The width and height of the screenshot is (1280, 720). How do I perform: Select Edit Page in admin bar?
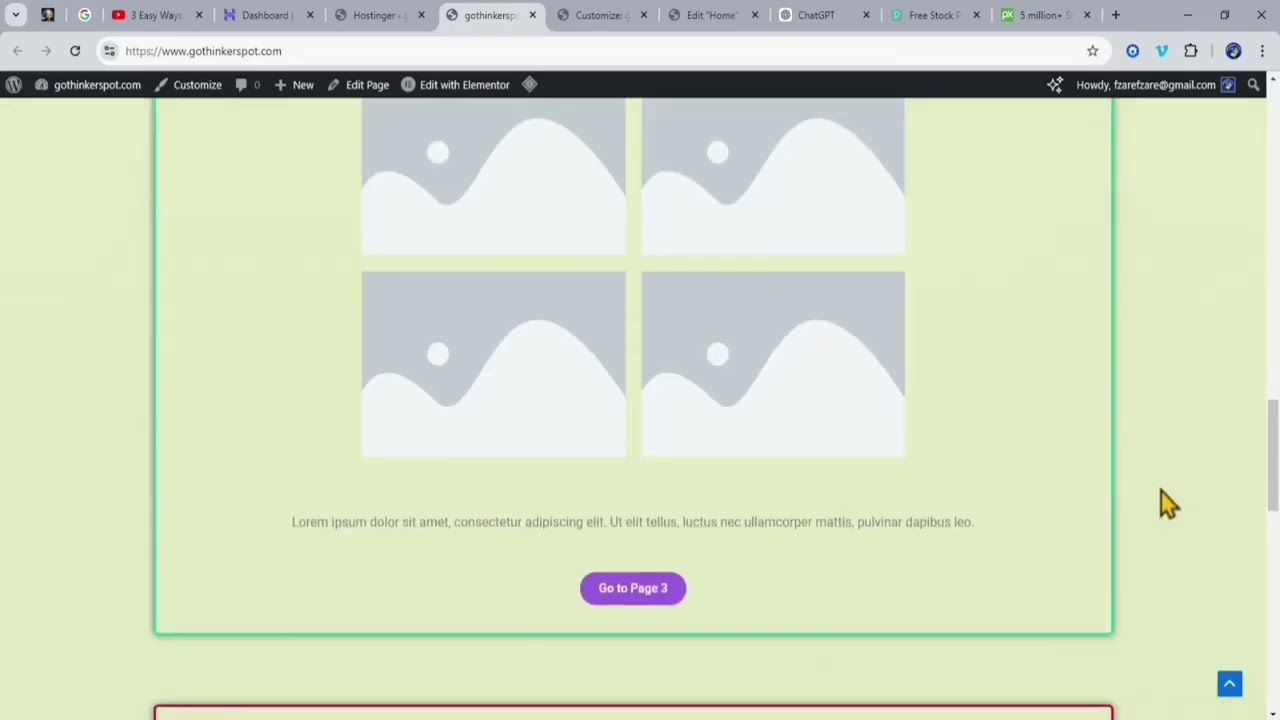click(x=358, y=85)
